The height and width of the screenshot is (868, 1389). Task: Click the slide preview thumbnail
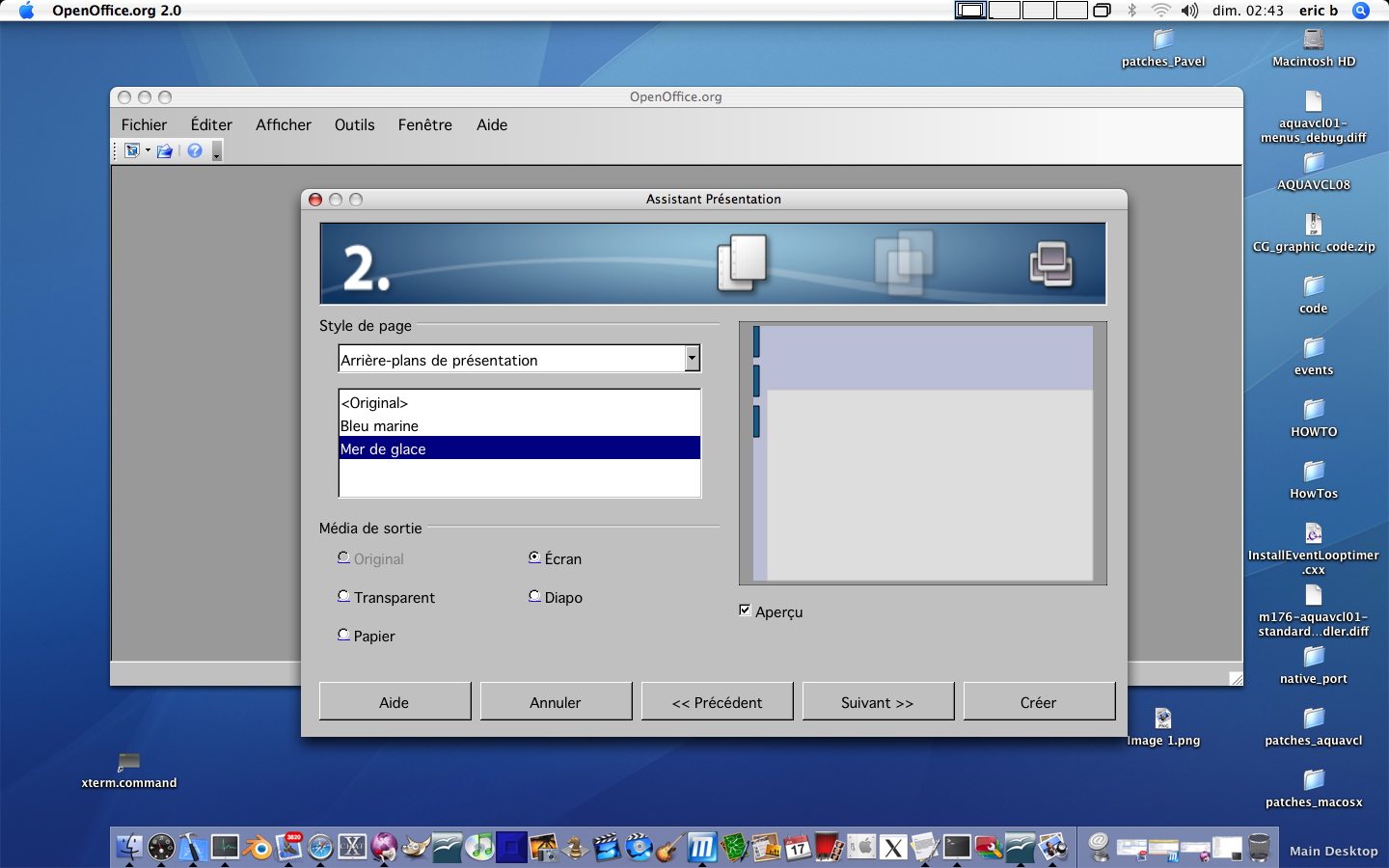(922, 453)
